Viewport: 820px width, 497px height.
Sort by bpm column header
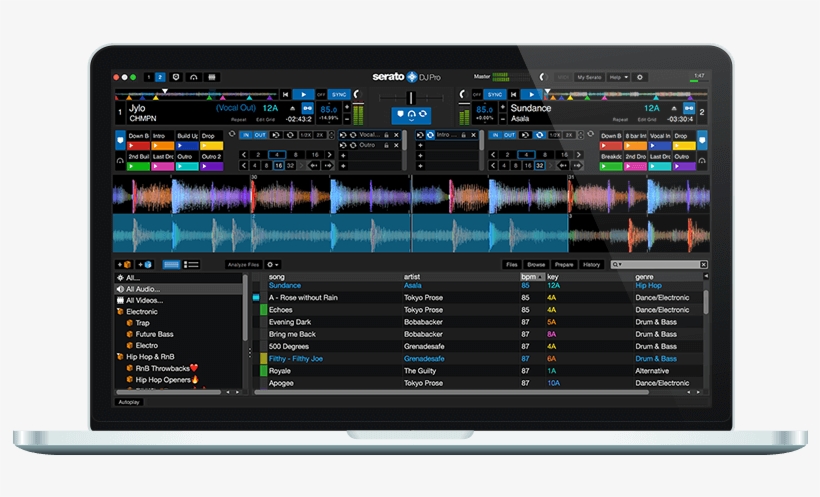[532, 277]
